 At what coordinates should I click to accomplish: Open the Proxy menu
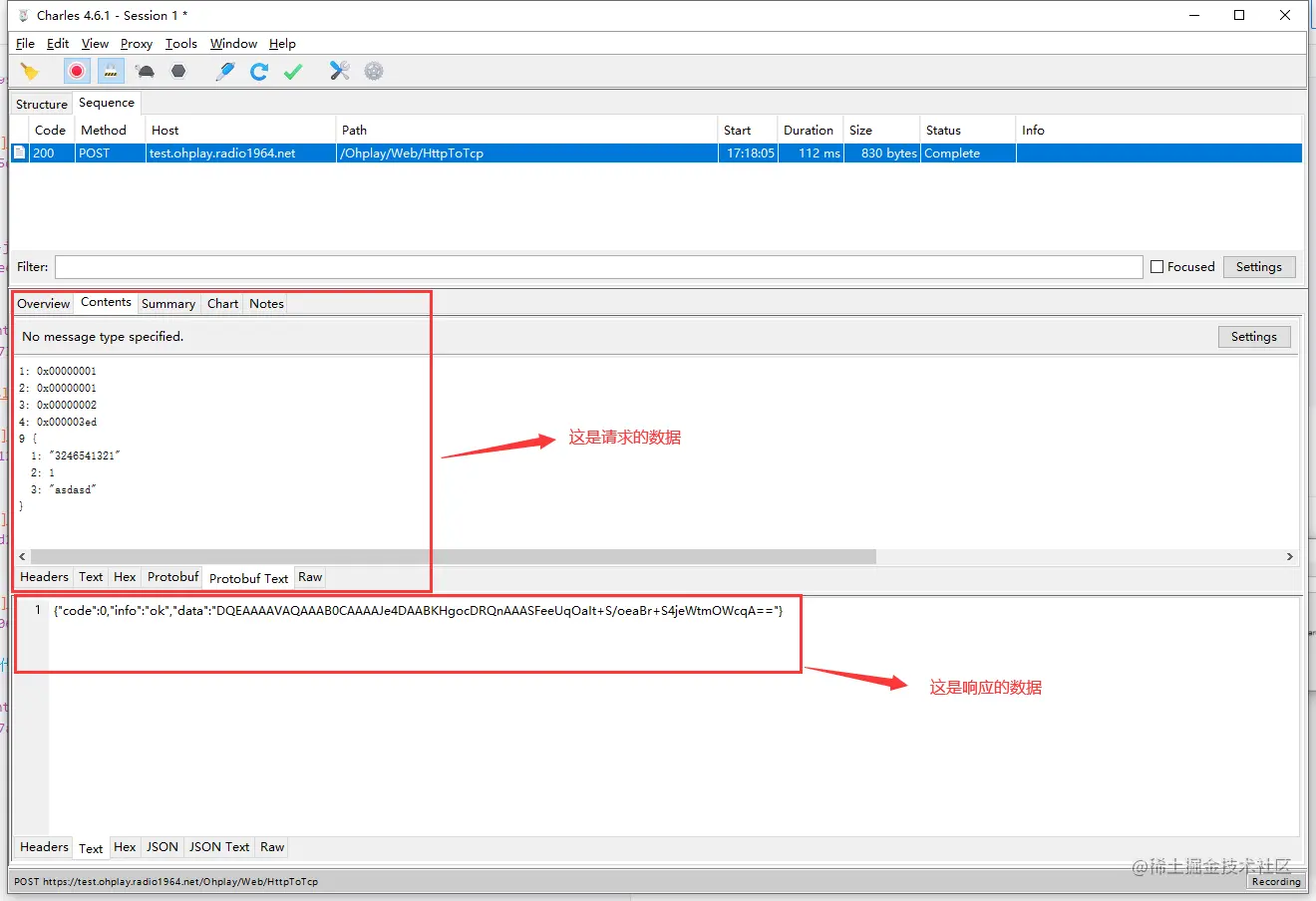pos(137,44)
